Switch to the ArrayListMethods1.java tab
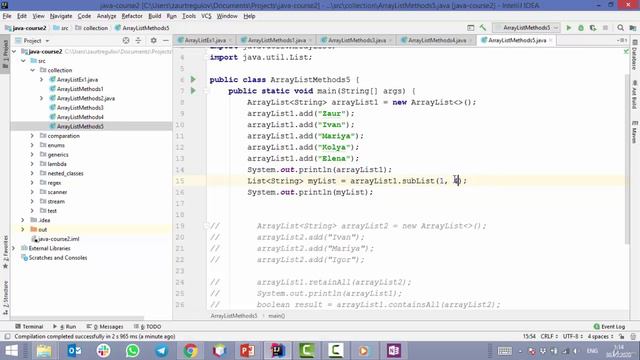 point(277,40)
